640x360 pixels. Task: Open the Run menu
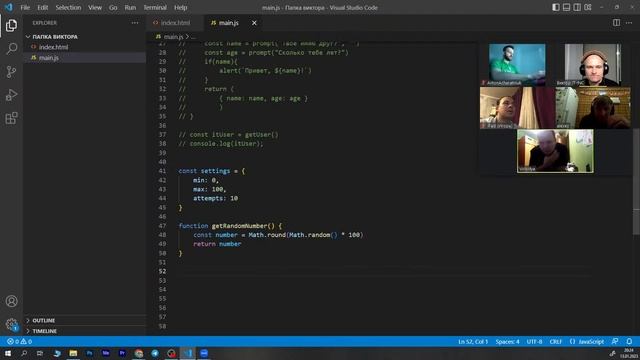pos(130,7)
